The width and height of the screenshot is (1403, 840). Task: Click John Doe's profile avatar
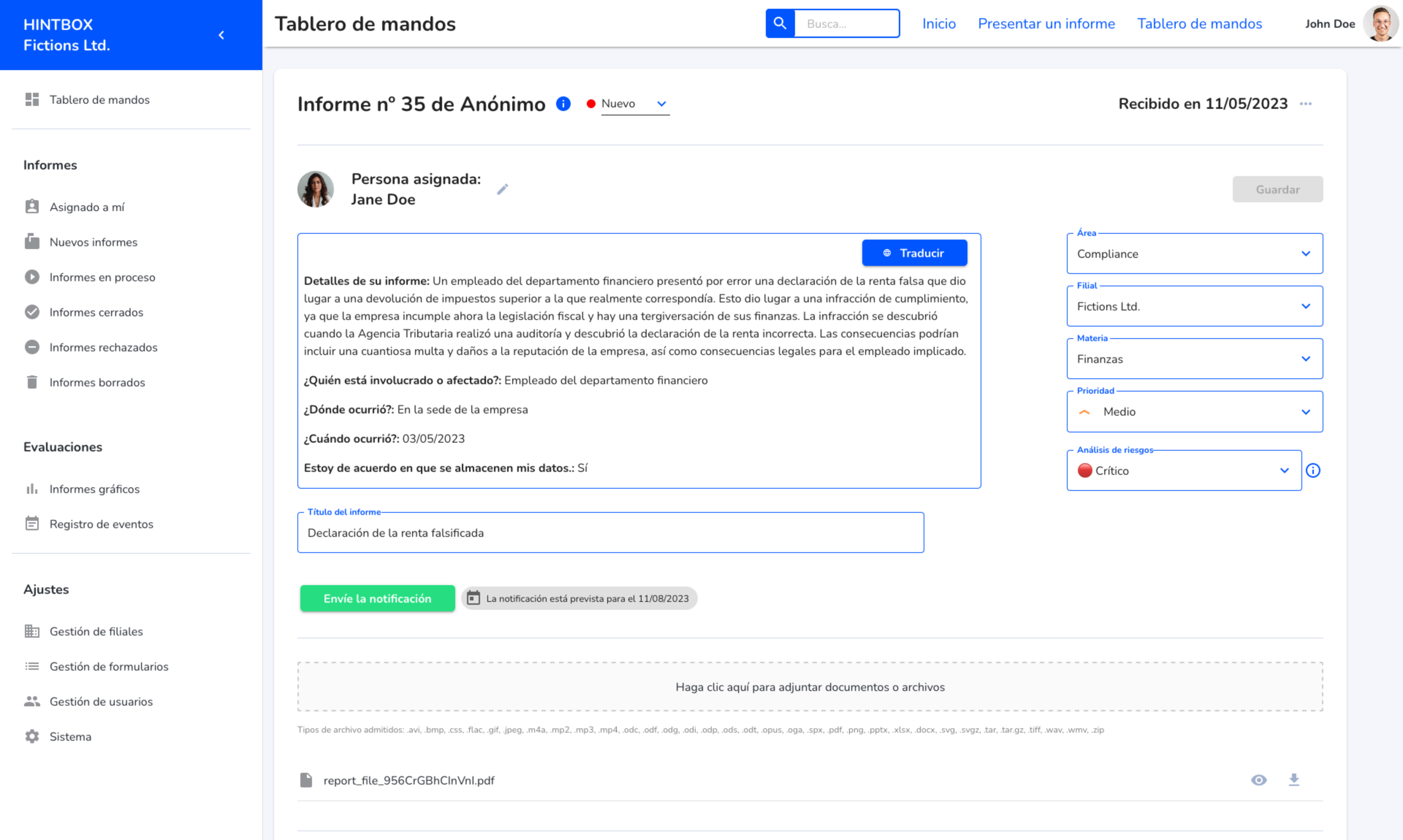[x=1381, y=24]
